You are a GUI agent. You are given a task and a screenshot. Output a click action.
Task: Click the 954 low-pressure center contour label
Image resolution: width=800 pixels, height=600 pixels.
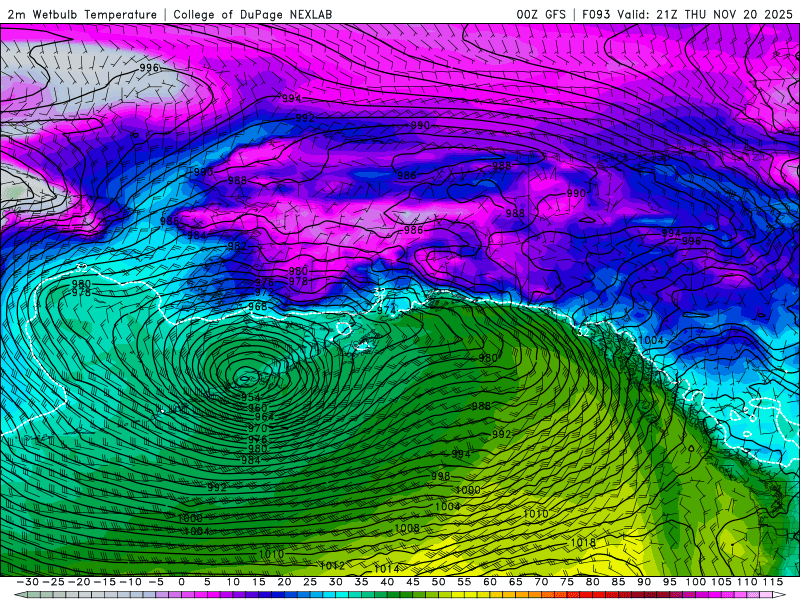point(251,397)
